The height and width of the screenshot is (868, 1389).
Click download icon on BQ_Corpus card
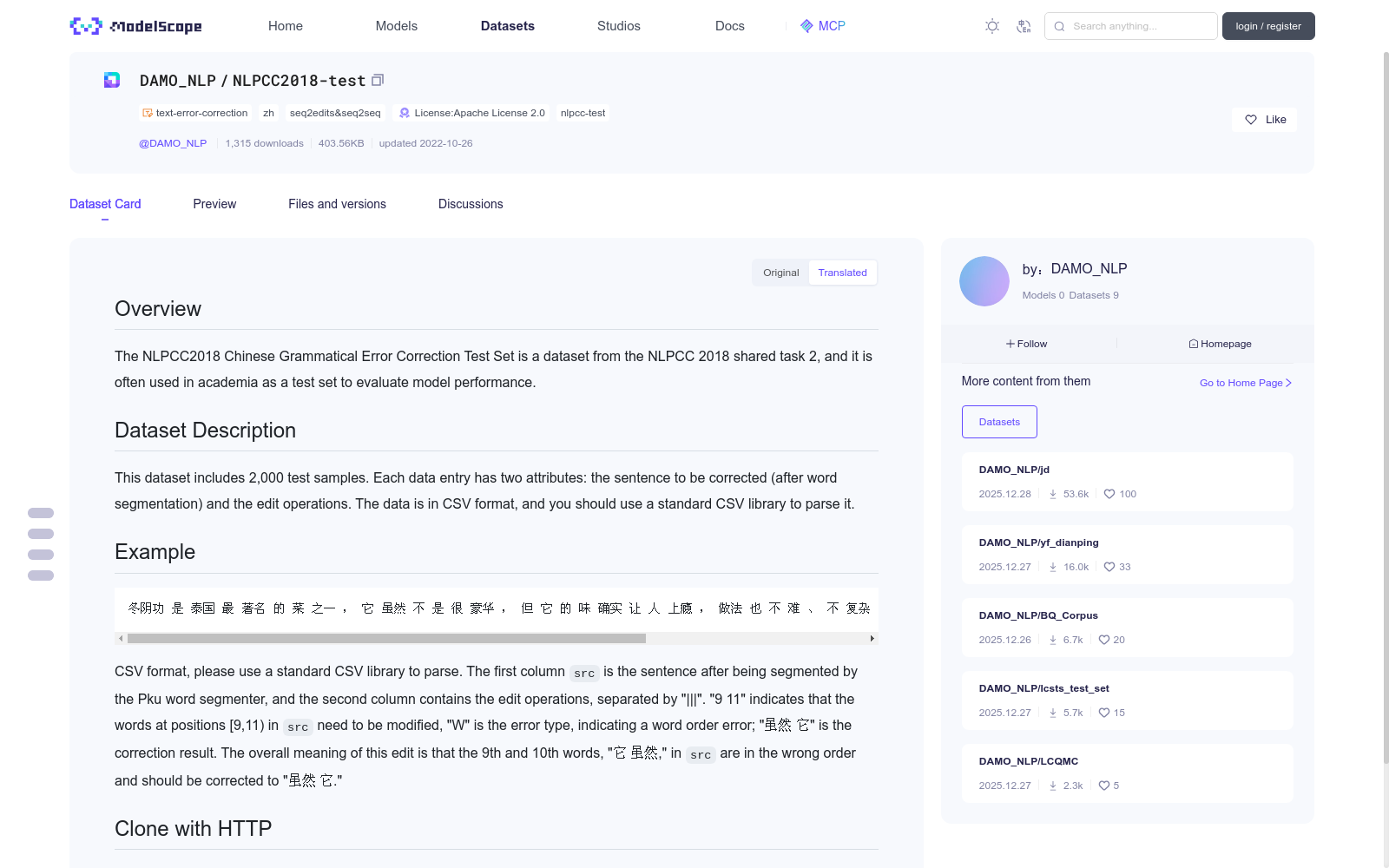pos(1053,640)
